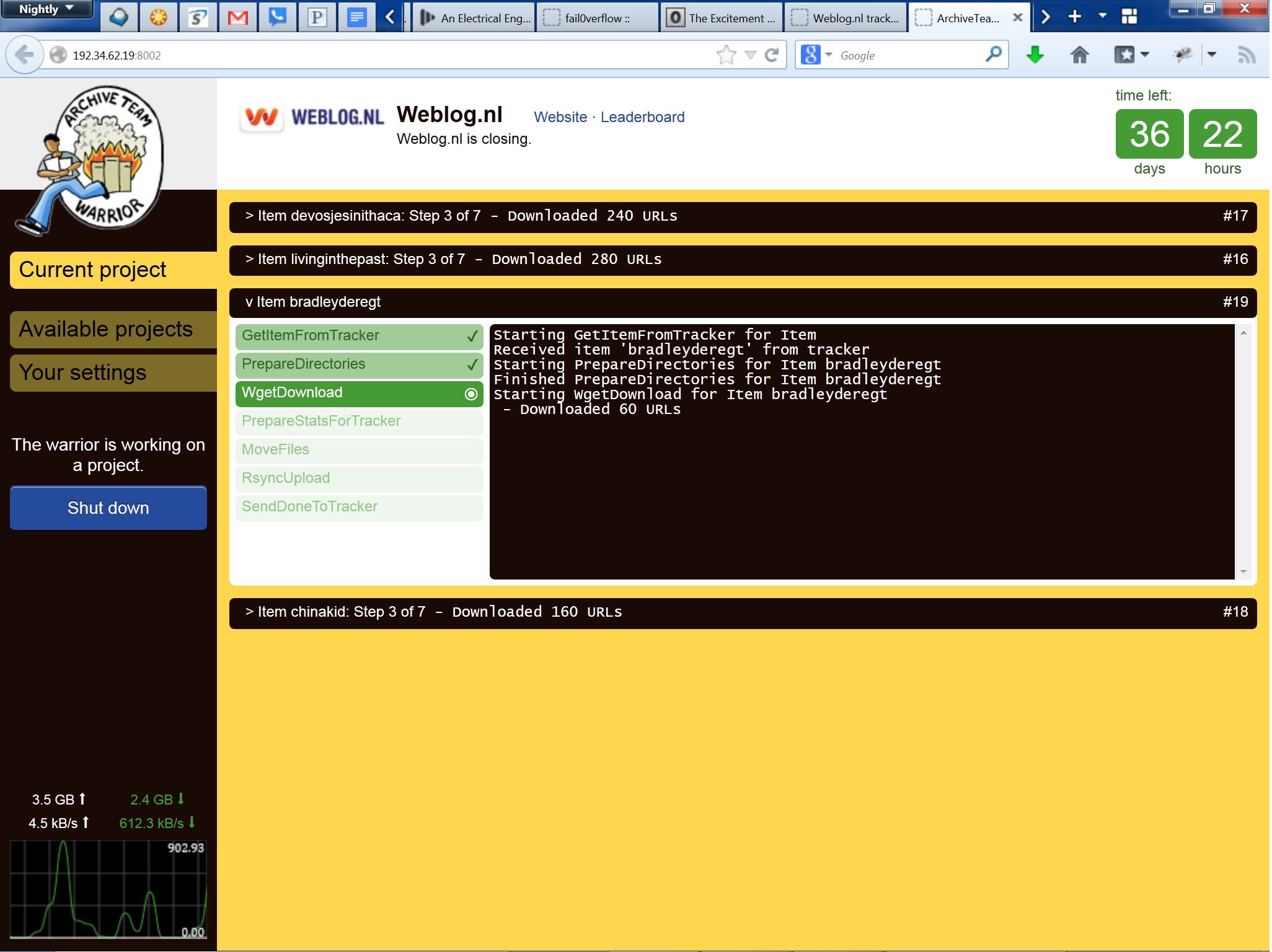Switch to 'fail0verflow ::' tab
This screenshot has height=952, width=1272.
pos(597,18)
